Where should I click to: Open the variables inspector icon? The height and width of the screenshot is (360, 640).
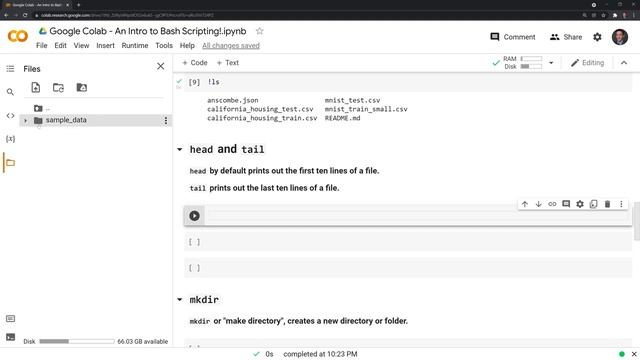(10, 139)
